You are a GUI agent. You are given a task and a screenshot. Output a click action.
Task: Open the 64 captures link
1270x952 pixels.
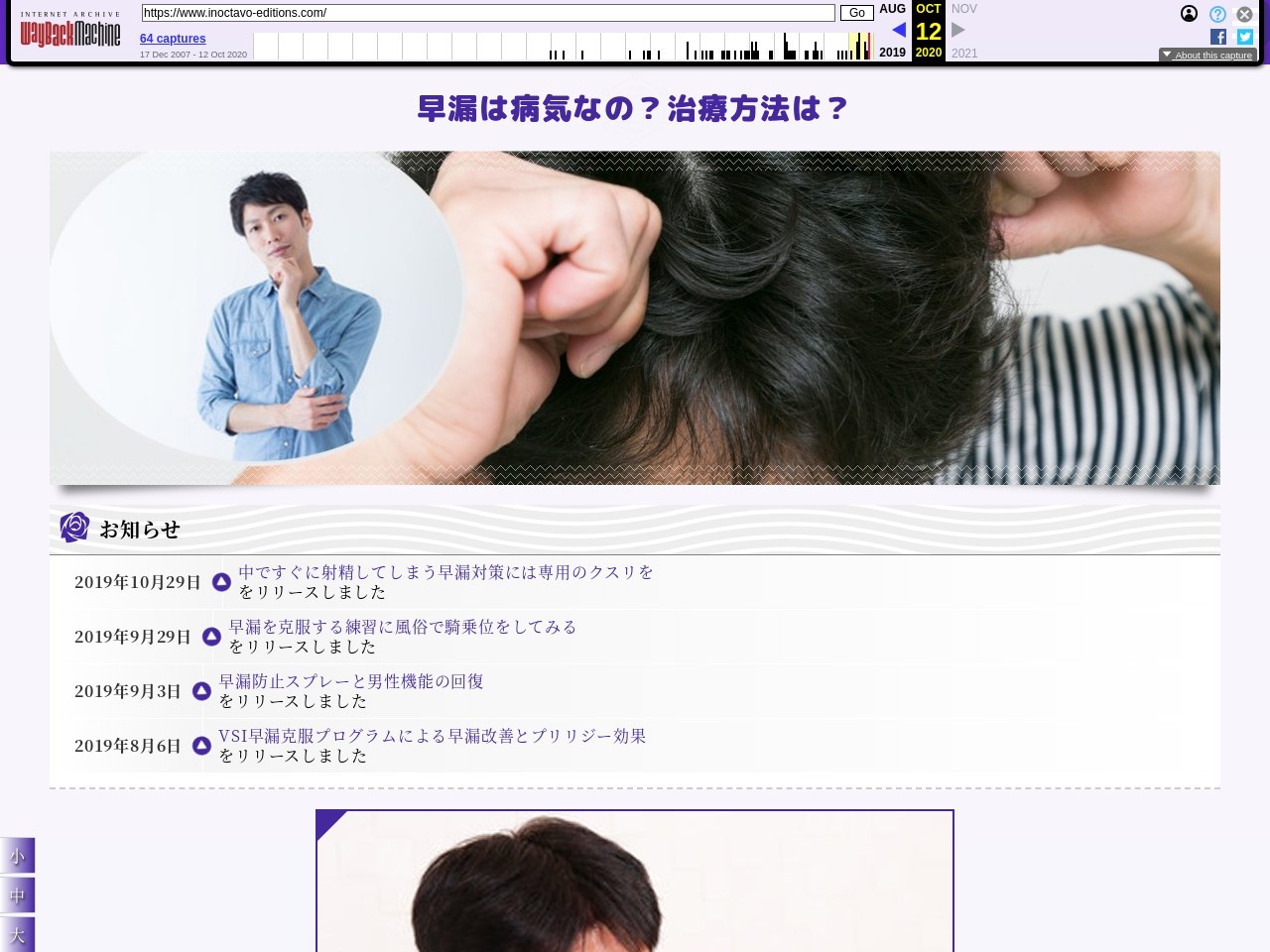[x=173, y=39]
